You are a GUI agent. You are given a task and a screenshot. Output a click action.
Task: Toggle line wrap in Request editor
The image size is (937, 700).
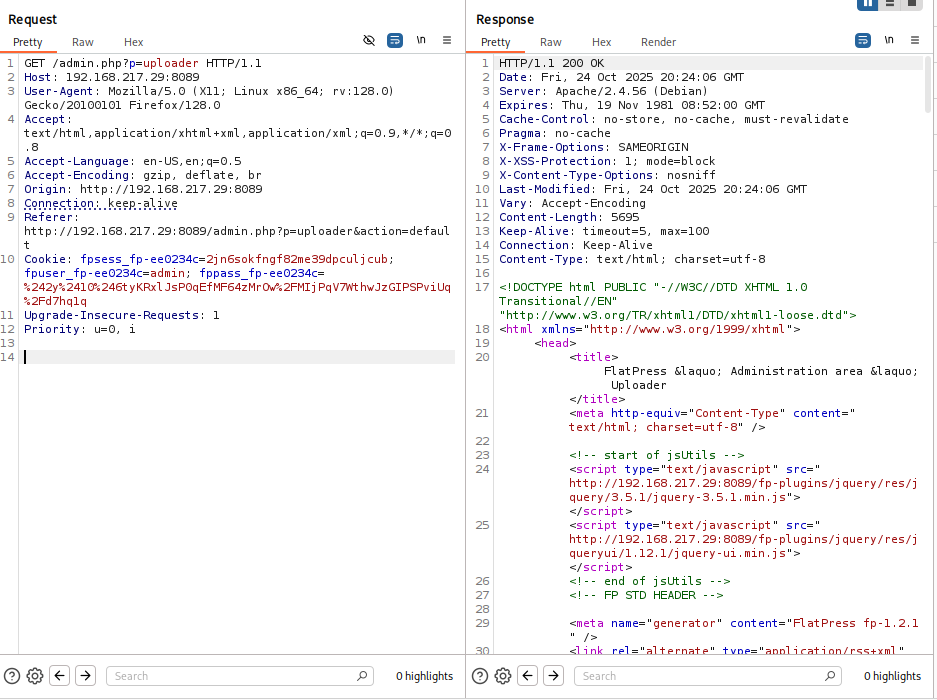coord(395,41)
